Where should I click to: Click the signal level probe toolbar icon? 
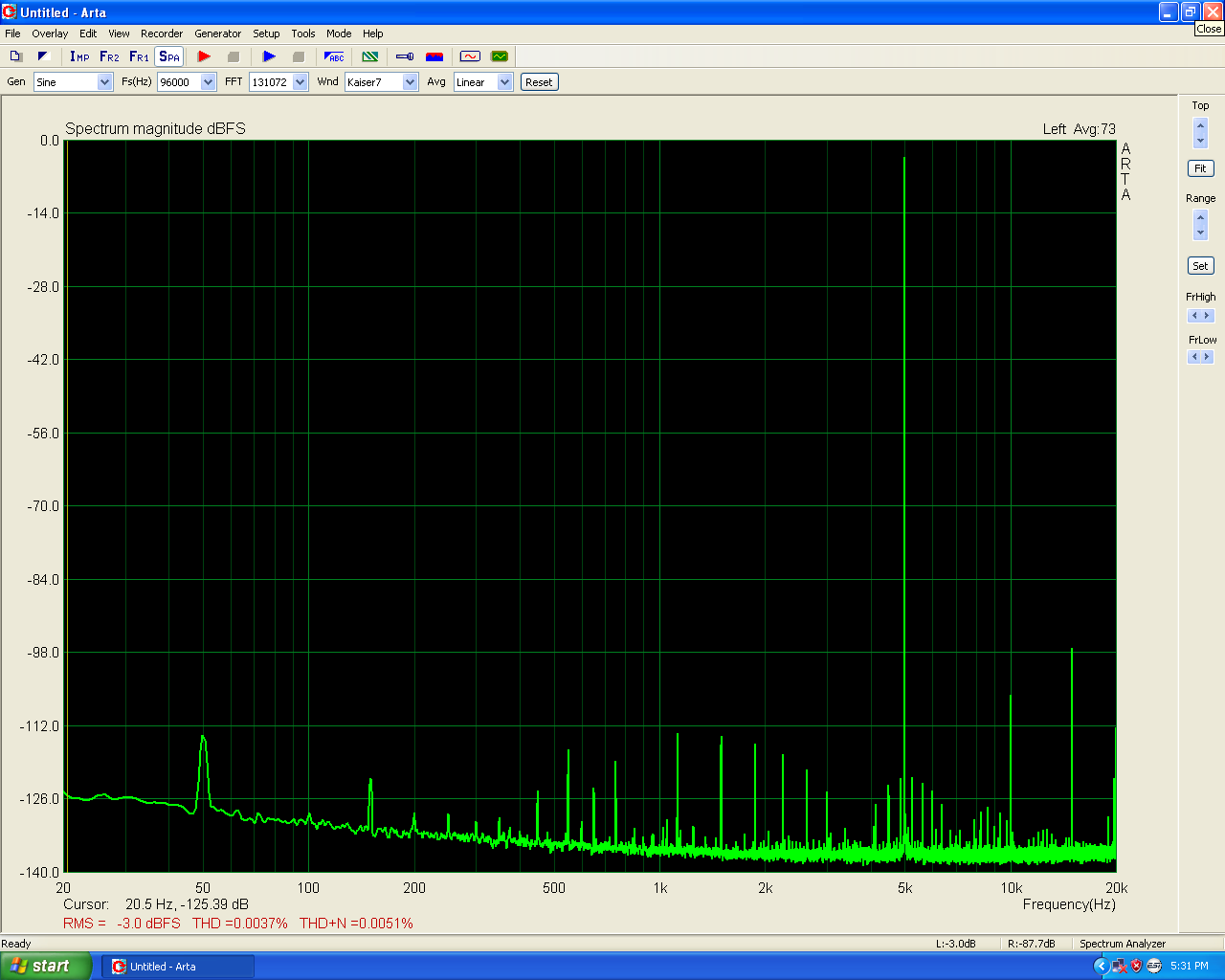405,56
